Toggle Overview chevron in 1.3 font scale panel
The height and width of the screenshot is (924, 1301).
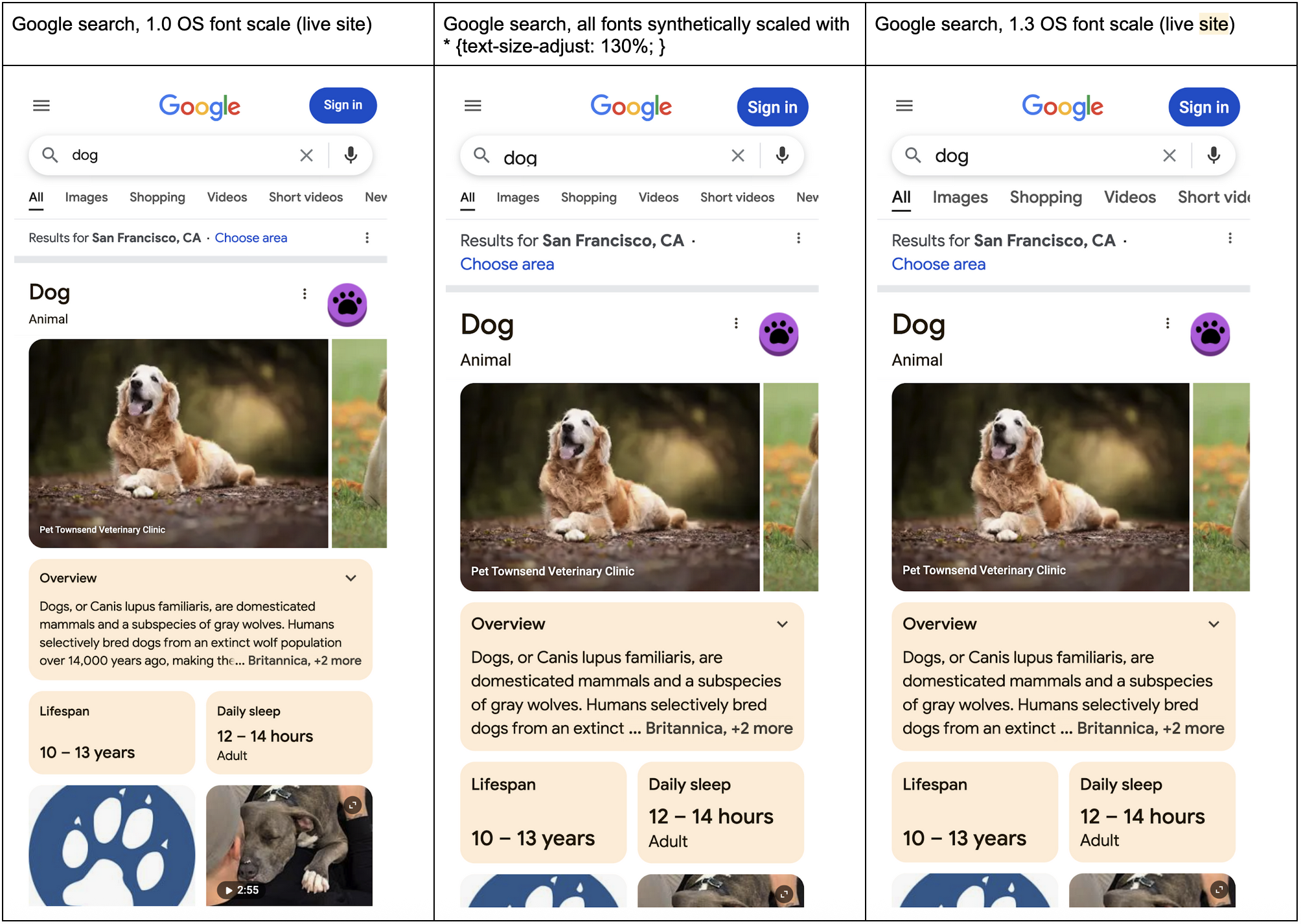pos(1214,624)
